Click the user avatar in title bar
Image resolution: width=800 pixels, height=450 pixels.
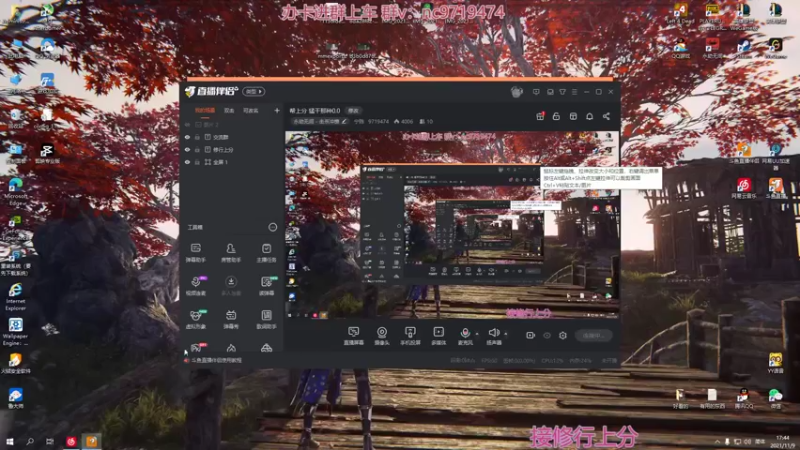(516, 92)
